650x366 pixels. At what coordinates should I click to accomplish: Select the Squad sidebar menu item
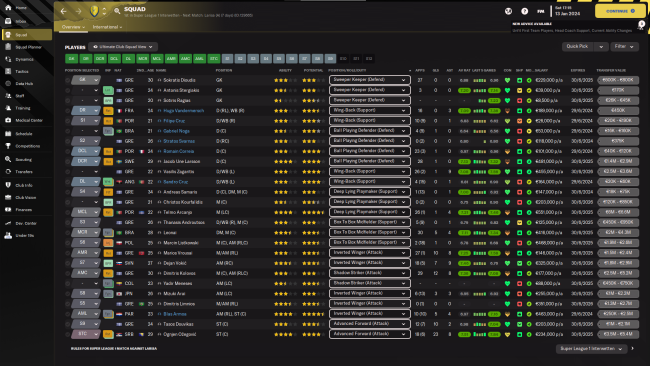(x=27, y=35)
